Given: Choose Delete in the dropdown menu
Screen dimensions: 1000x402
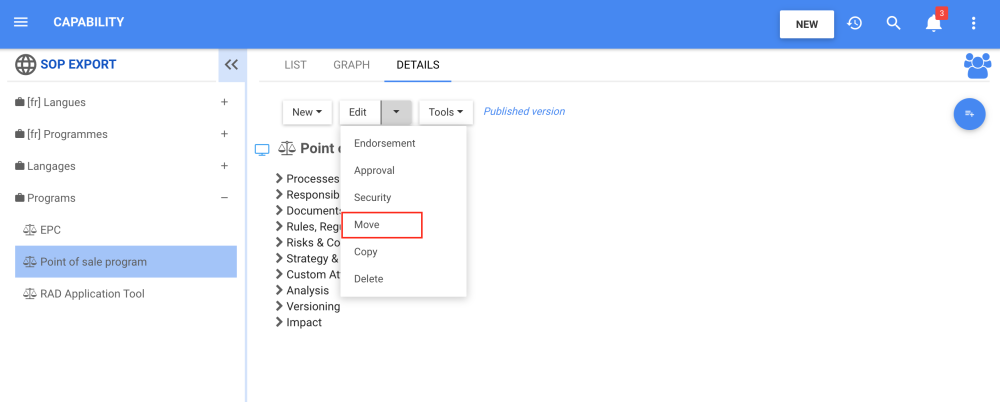Looking at the screenshot, I should [368, 279].
